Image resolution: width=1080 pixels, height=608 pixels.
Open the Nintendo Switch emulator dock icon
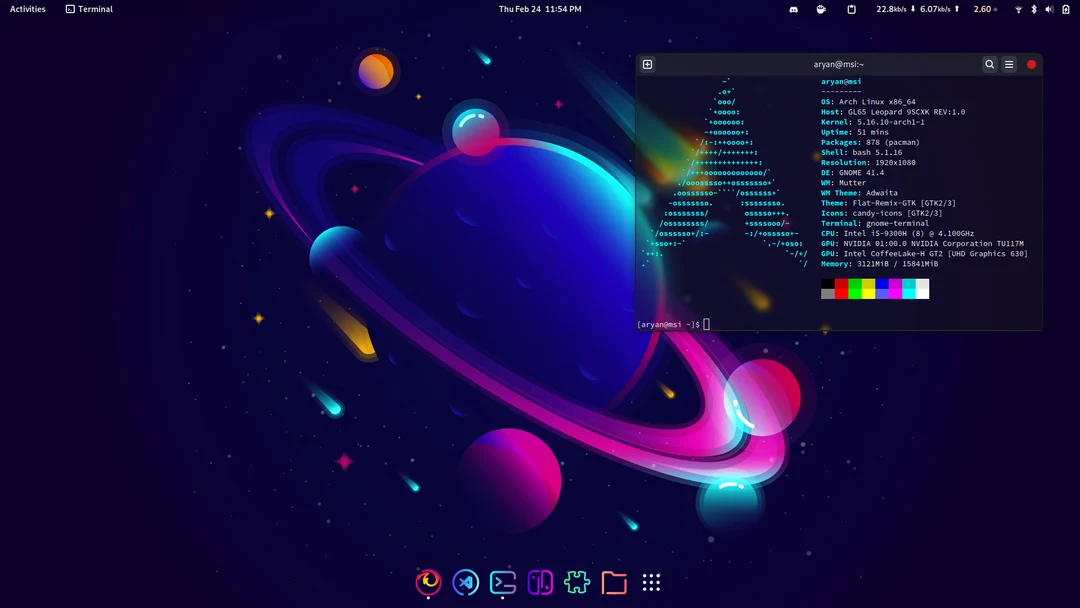point(539,582)
